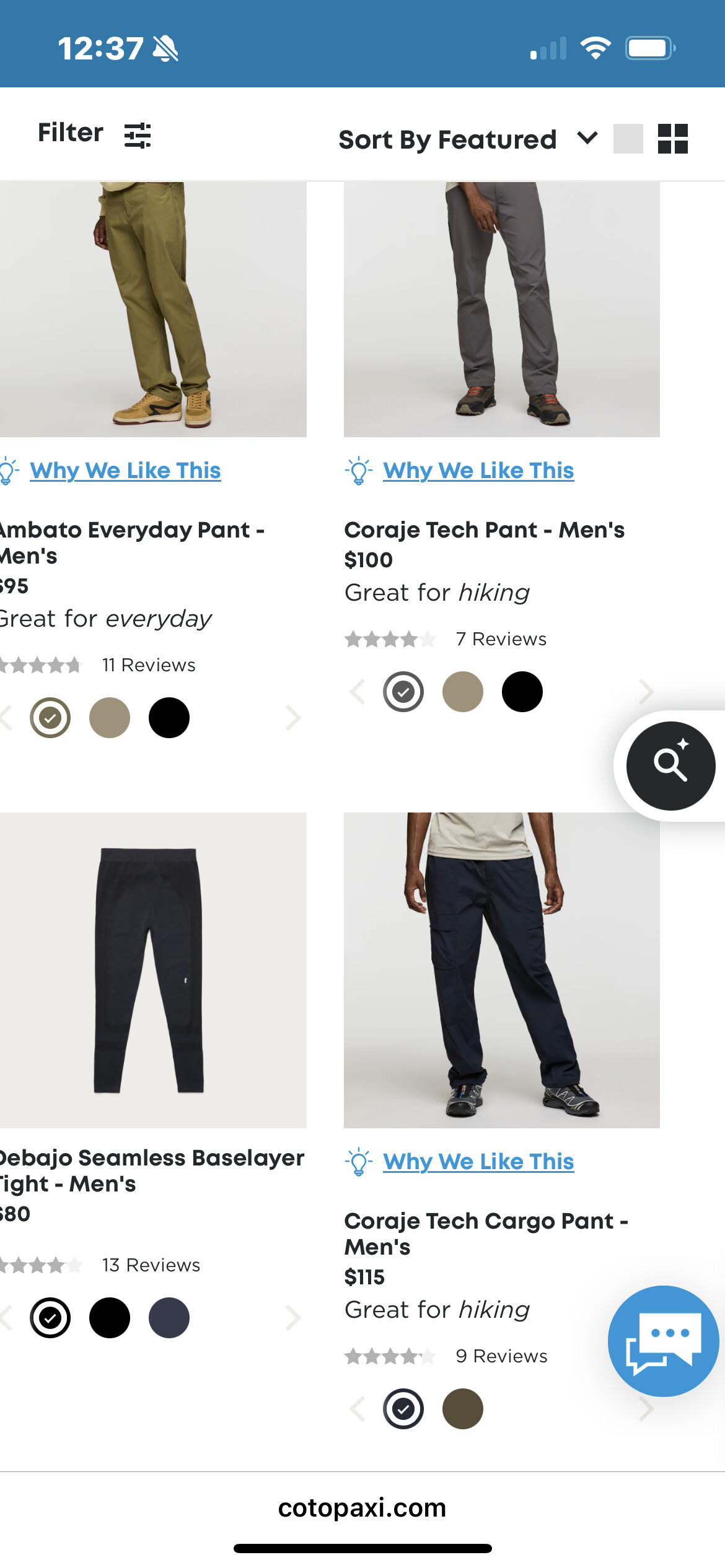Switch to single-column list view
Viewport: 725px width, 1568px height.
coord(628,138)
